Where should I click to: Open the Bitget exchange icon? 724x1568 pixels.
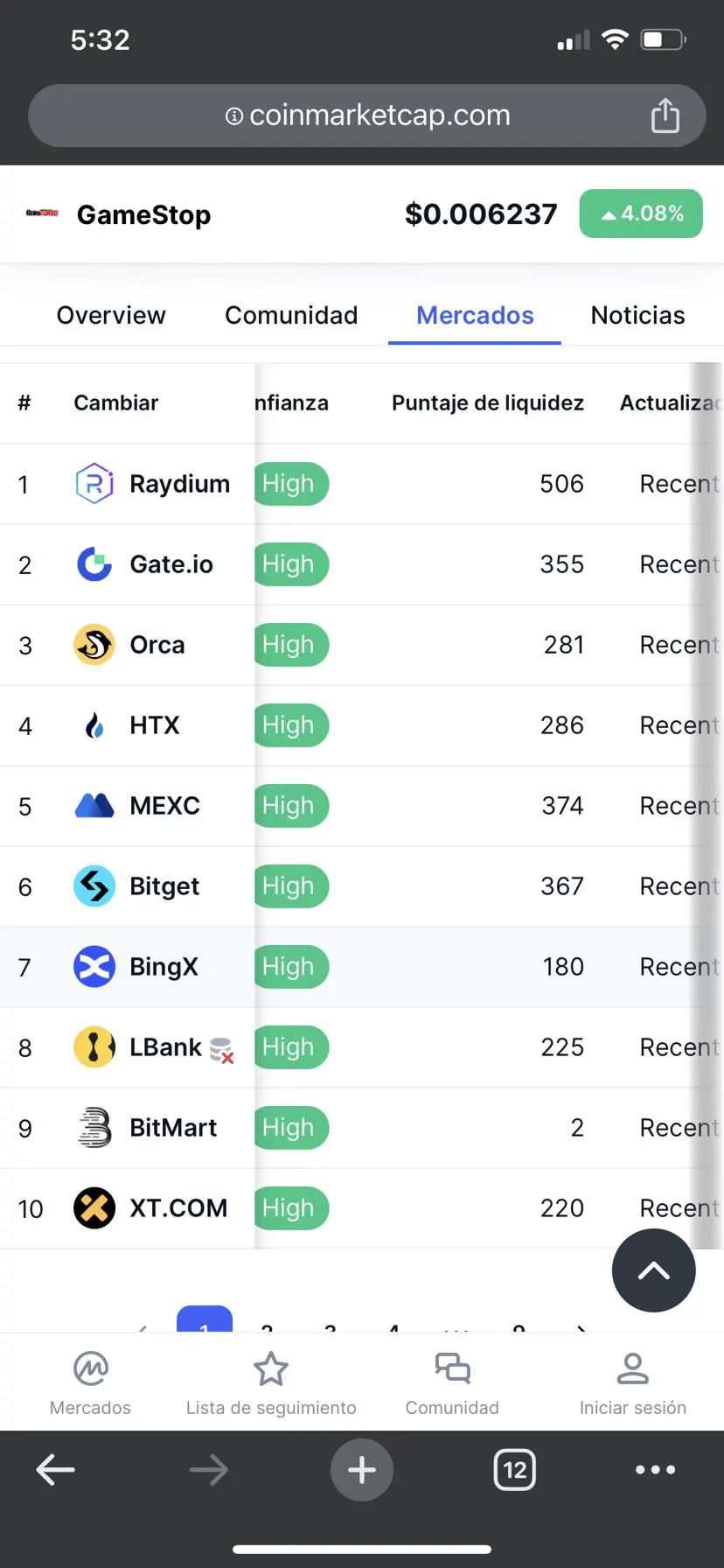(94, 886)
